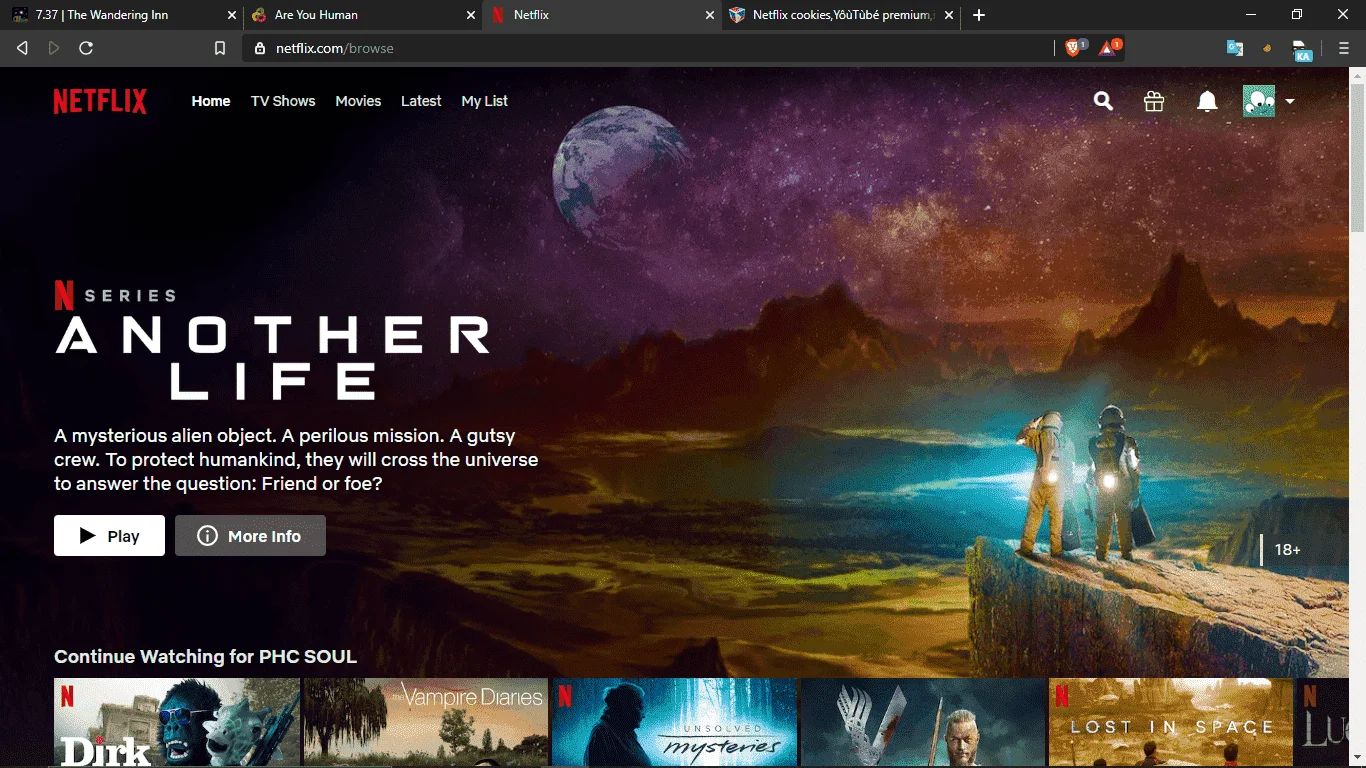This screenshot has width=1366, height=768.
Task: Close the Netflix cookies tab
Action: [949, 15]
